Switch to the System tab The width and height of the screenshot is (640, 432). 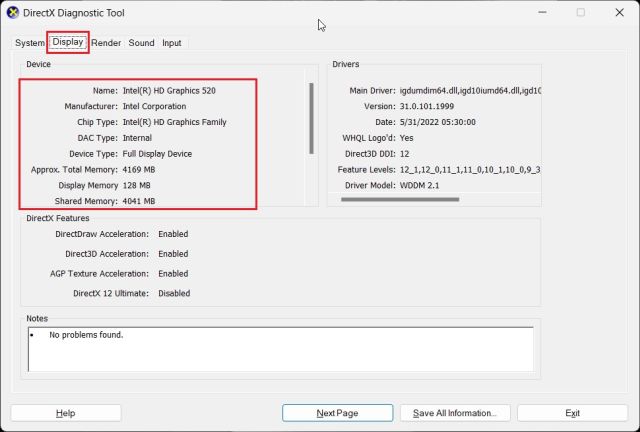[x=30, y=43]
